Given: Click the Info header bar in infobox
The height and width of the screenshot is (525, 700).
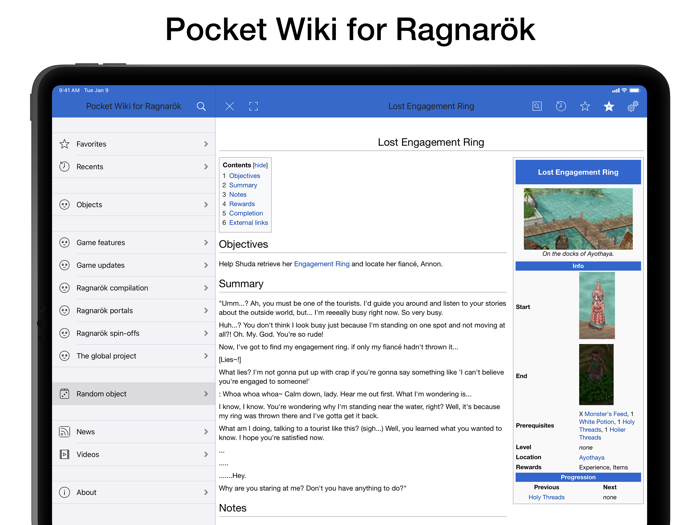Looking at the screenshot, I should [x=578, y=266].
